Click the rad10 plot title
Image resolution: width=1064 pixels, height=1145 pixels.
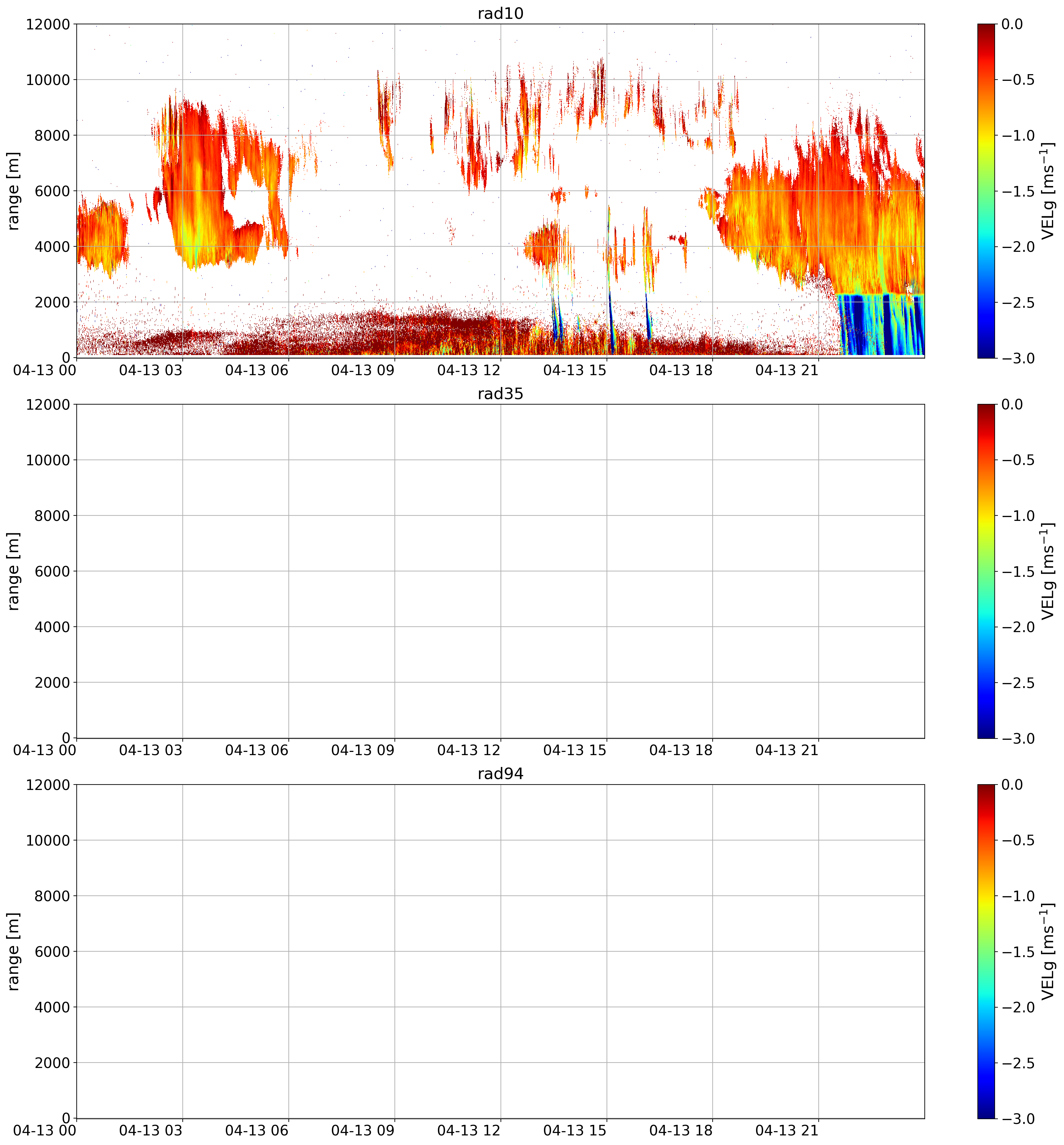click(500, 13)
